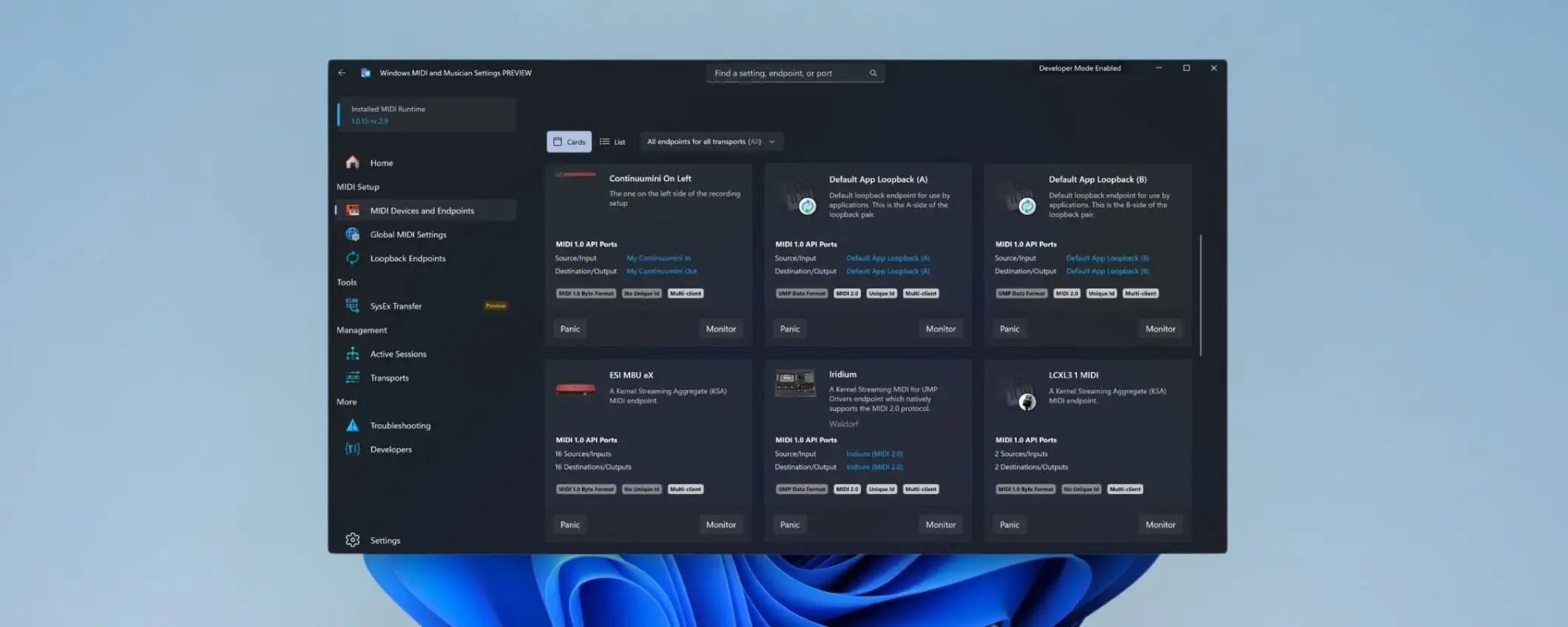
Task: Click the Transports icon
Action: 353,378
